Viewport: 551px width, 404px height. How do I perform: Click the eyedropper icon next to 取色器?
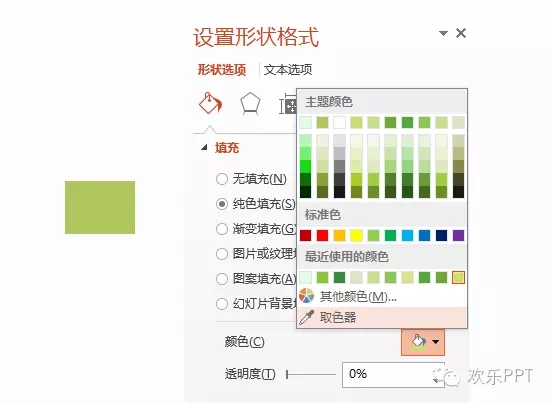tap(306, 318)
